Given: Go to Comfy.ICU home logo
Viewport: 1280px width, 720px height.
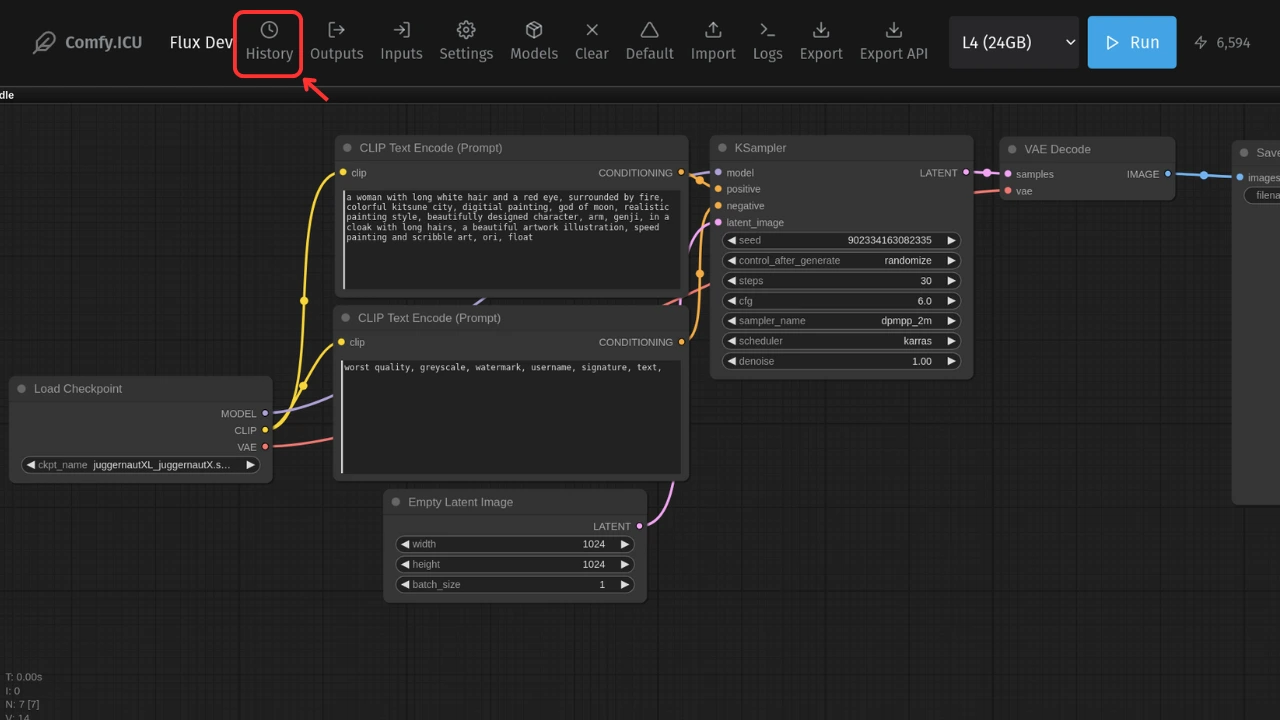Looking at the screenshot, I should [x=87, y=43].
